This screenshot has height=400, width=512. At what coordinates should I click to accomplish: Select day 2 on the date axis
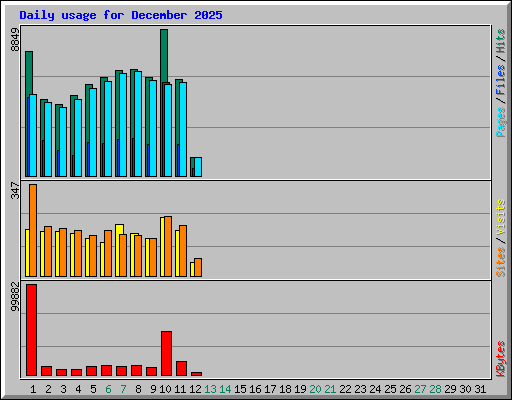pos(48,389)
